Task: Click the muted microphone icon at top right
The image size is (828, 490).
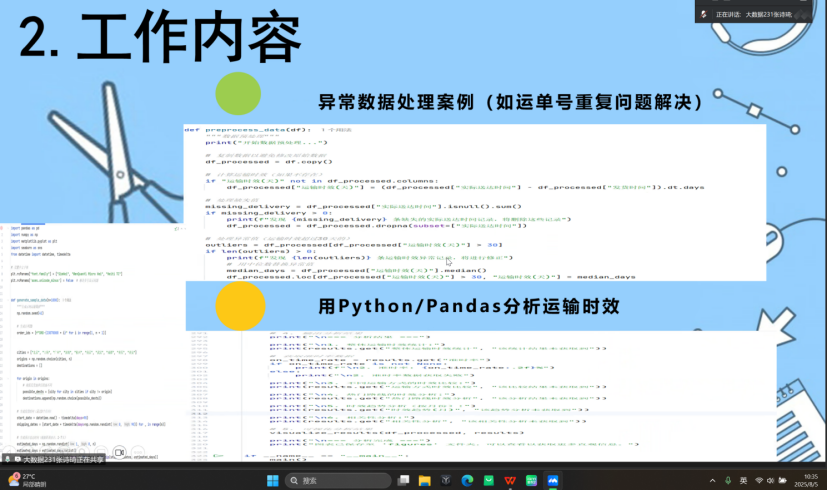Action: pyautogui.click(x=704, y=14)
